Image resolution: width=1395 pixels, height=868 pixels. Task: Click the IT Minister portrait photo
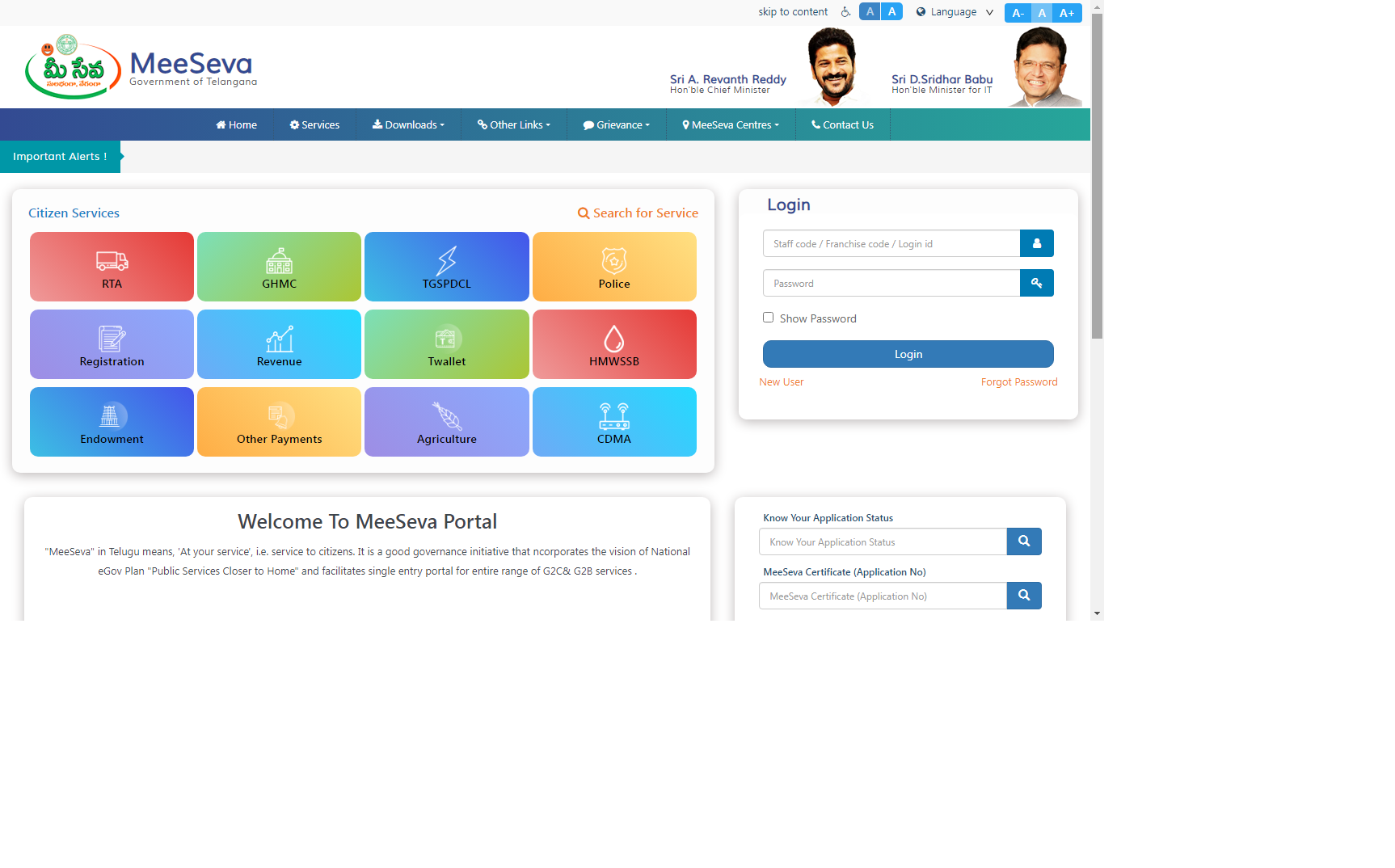(x=1044, y=67)
